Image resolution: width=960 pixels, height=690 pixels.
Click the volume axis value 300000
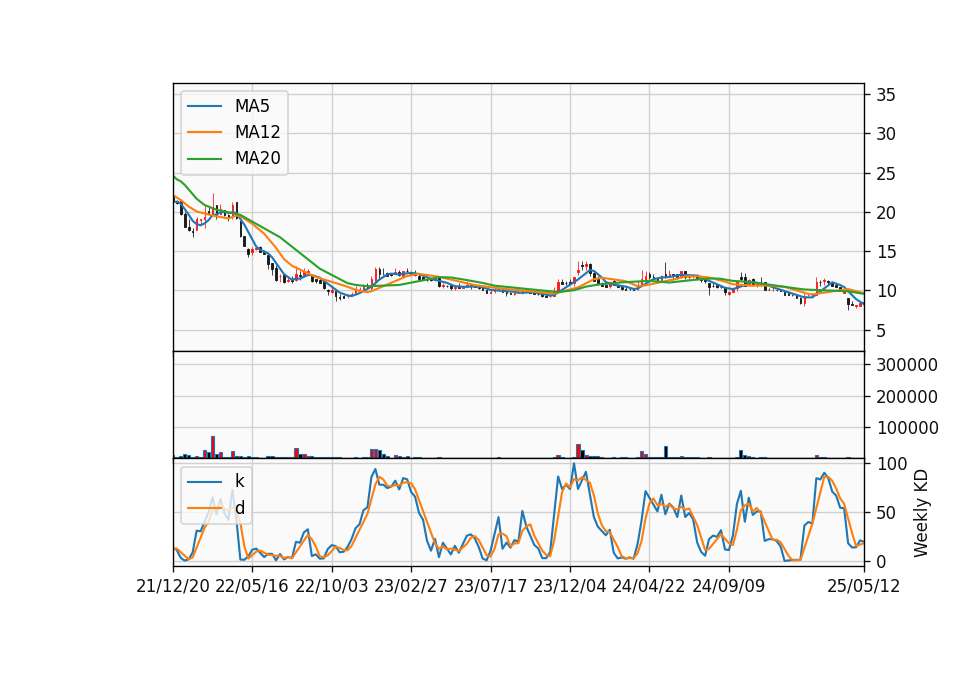[907, 365]
